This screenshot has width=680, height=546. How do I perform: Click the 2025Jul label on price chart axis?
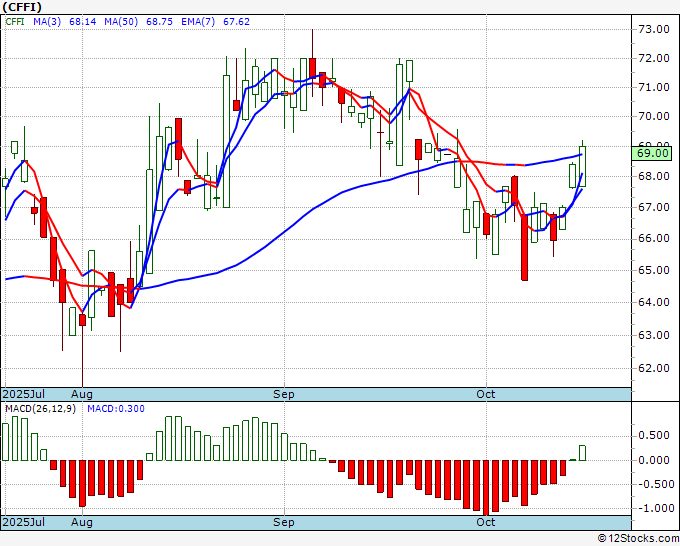(x=24, y=394)
